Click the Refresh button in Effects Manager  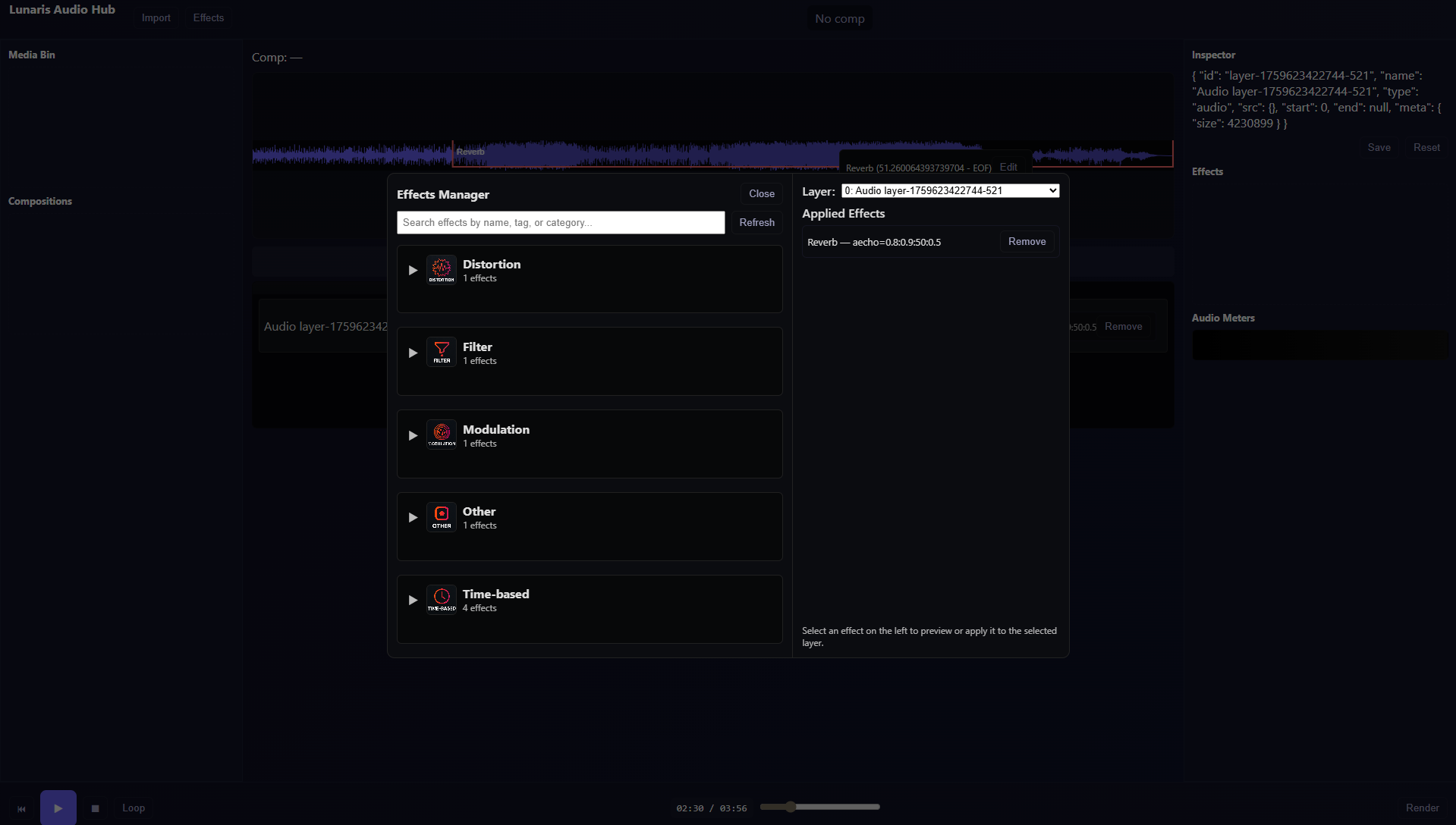[x=756, y=222]
